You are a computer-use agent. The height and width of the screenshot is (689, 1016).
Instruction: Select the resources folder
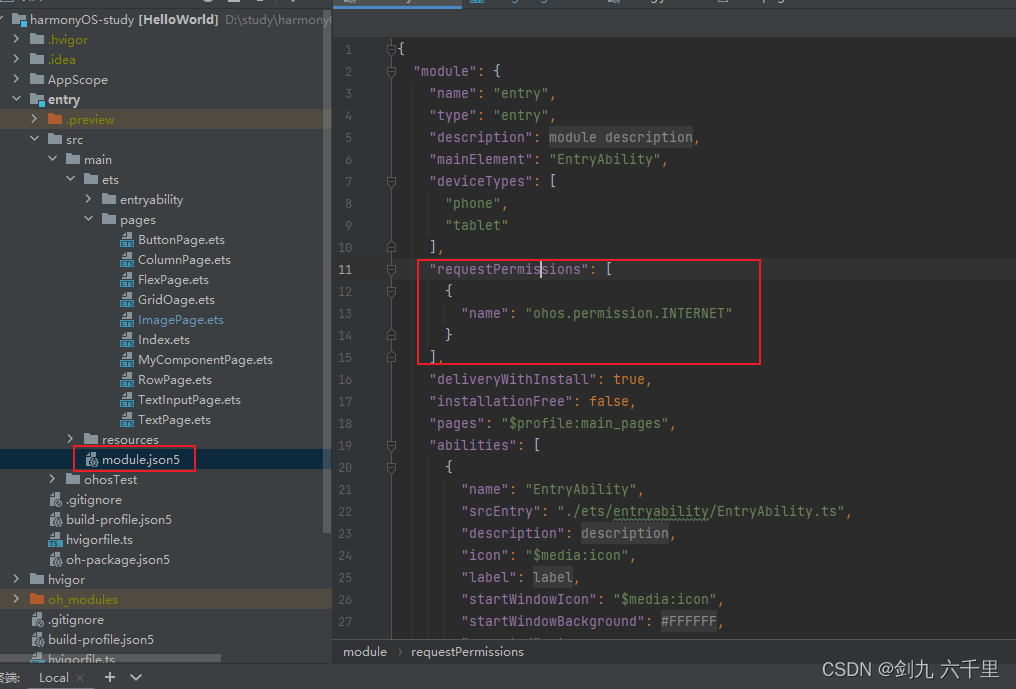(x=130, y=439)
